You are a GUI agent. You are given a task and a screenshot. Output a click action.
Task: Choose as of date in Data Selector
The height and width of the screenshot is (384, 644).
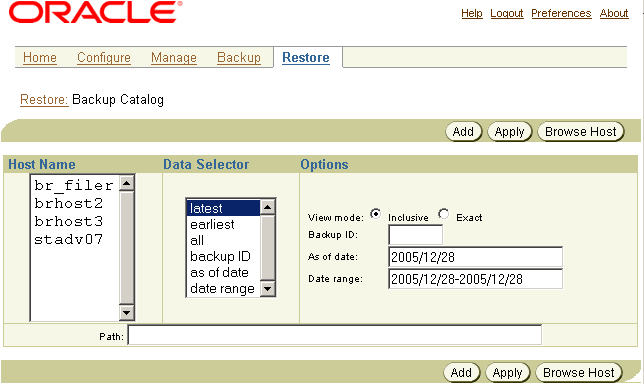[223, 272]
